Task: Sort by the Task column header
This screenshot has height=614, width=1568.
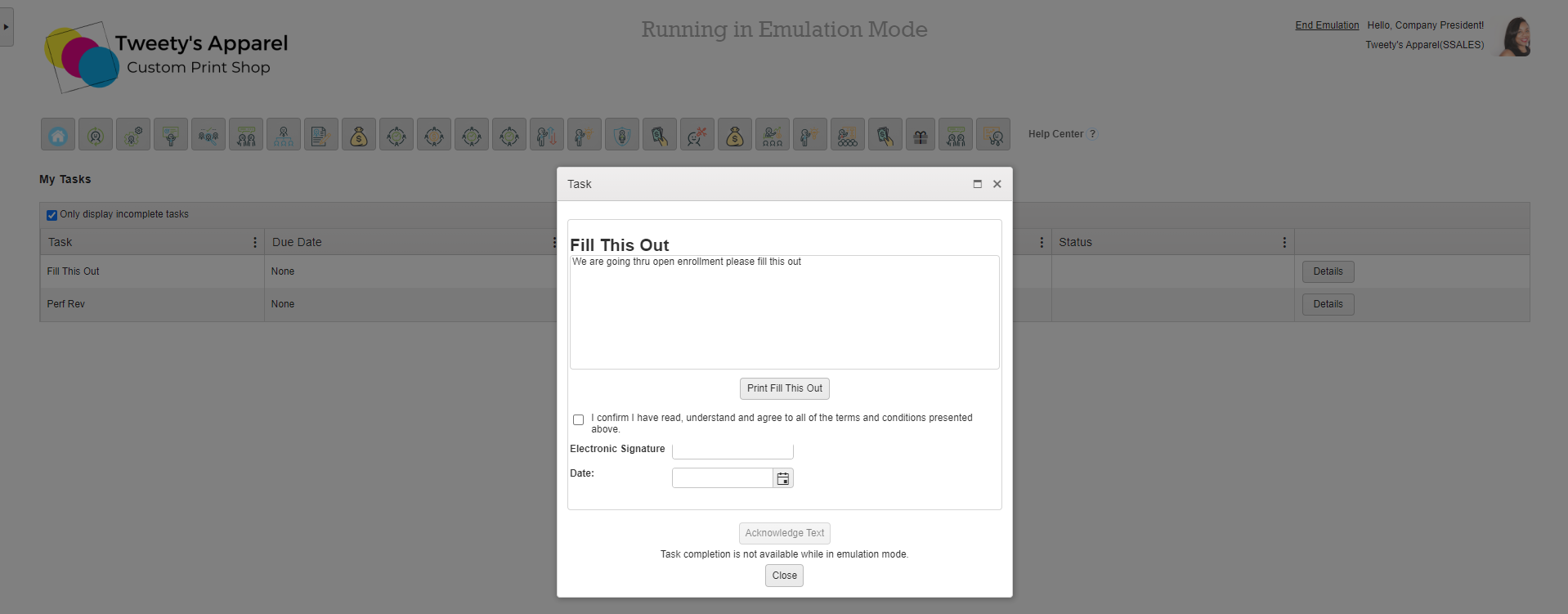Action: 60,243
